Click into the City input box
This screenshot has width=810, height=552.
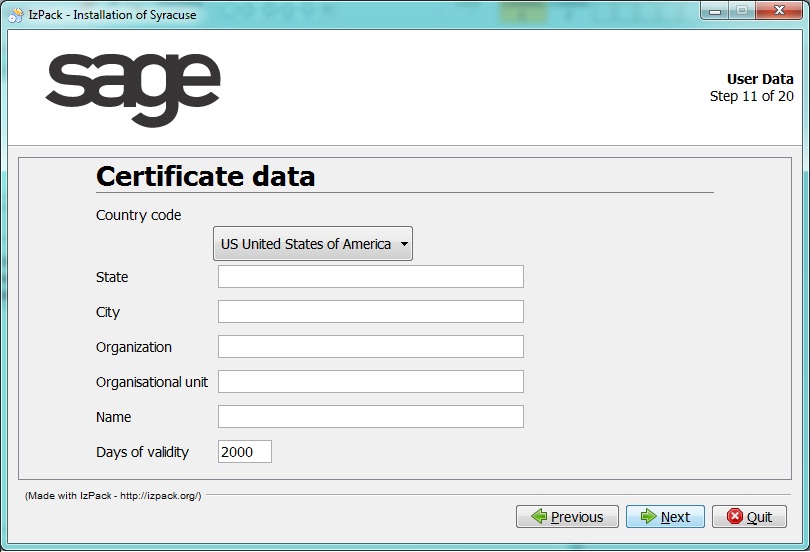370,312
